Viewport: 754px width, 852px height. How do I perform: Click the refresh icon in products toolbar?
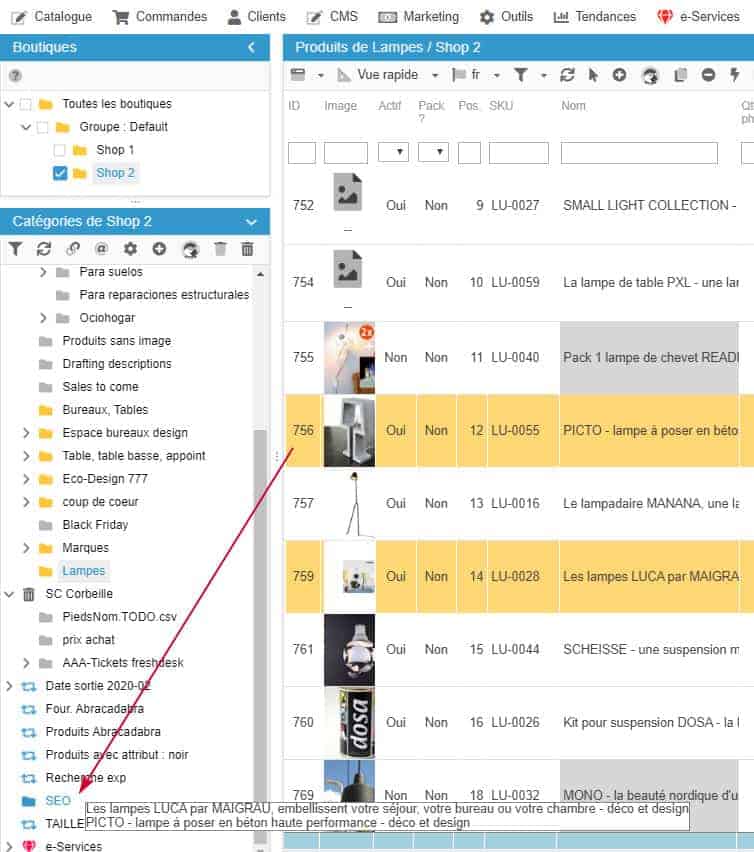point(567,75)
